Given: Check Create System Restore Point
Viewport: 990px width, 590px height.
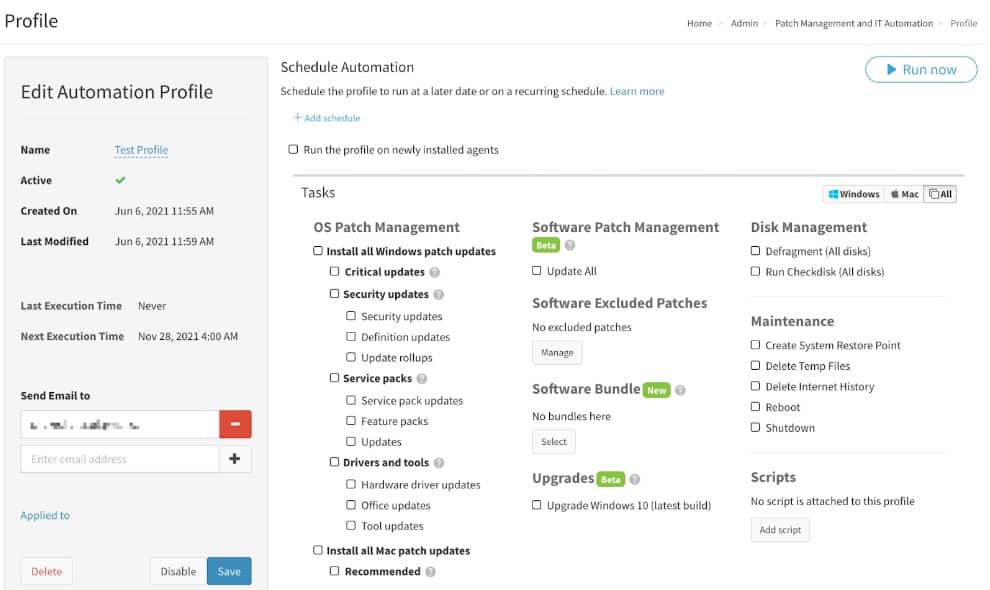Looking at the screenshot, I should [x=755, y=344].
